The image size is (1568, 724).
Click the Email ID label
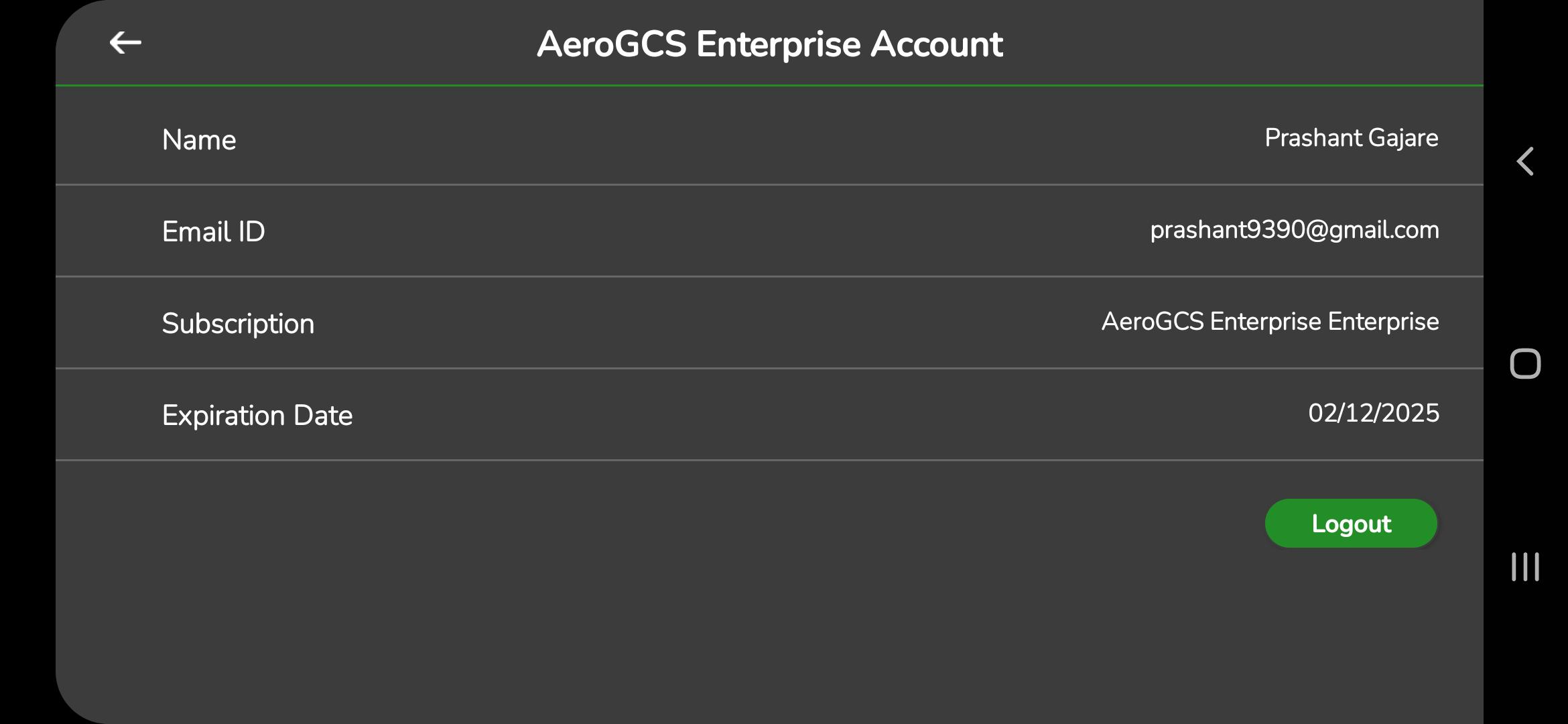(x=214, y=232)
